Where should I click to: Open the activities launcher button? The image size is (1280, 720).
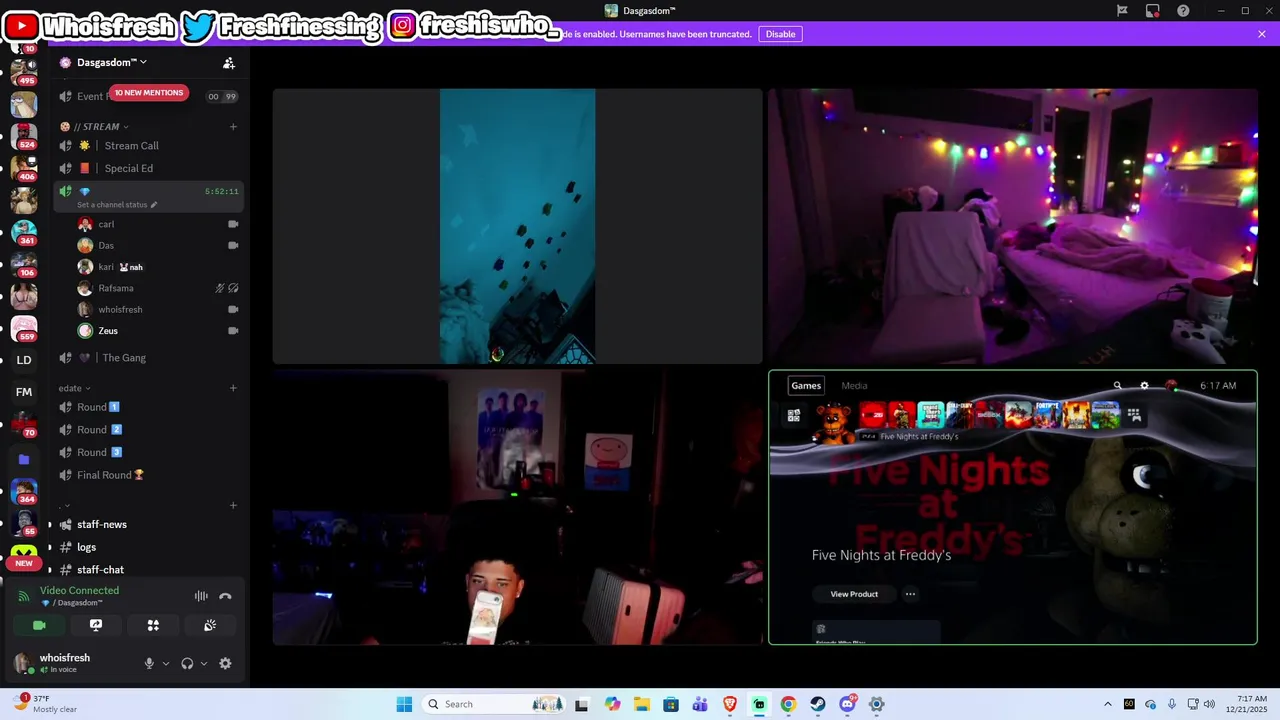(153, 625)
